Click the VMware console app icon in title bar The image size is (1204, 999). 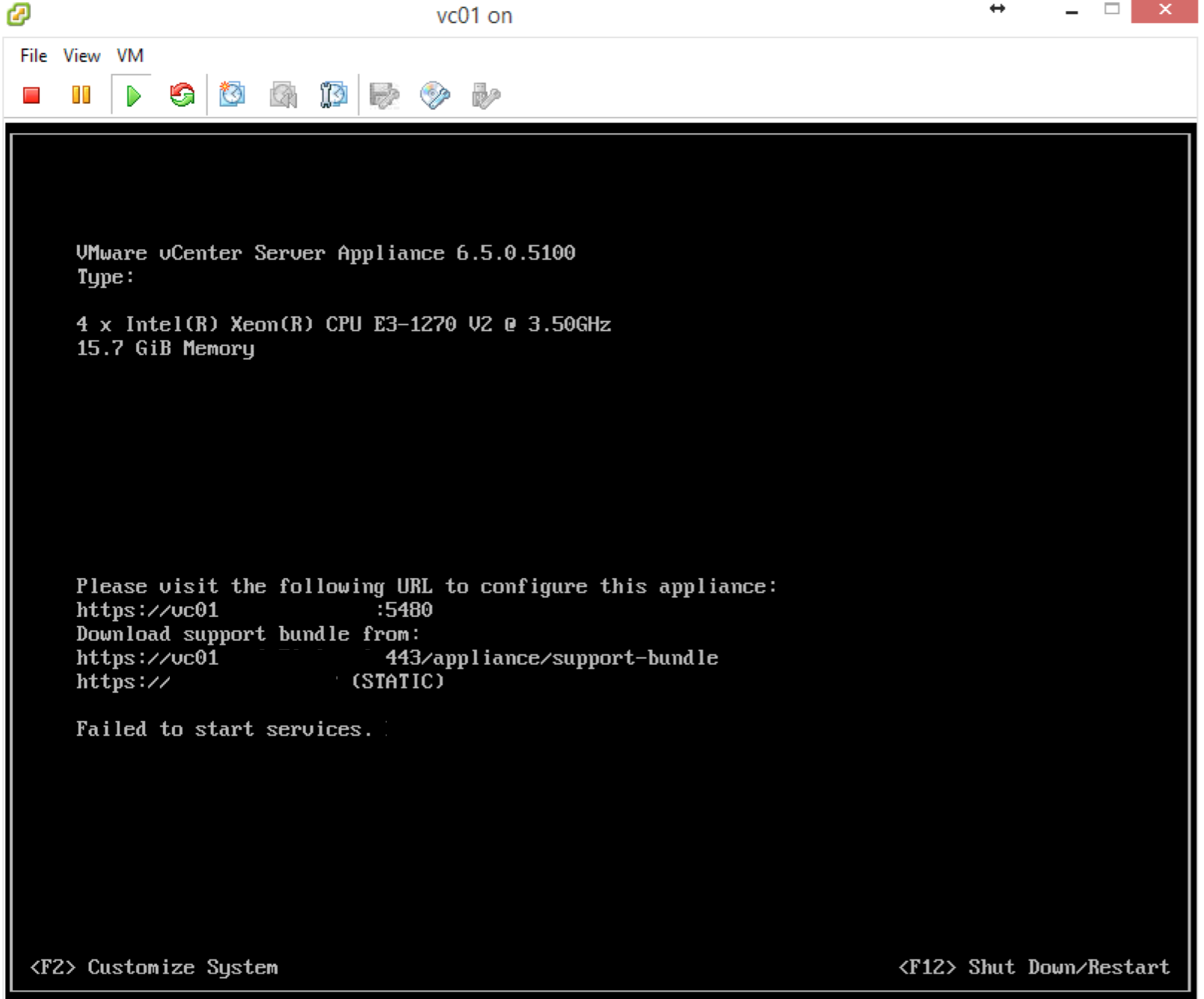pyautogui.click(x=19, y=13)
